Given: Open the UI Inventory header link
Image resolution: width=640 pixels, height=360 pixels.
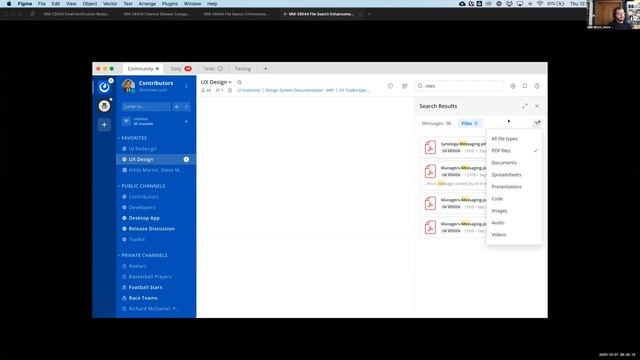Looking at the screenshot, I should tap(248, 90).
